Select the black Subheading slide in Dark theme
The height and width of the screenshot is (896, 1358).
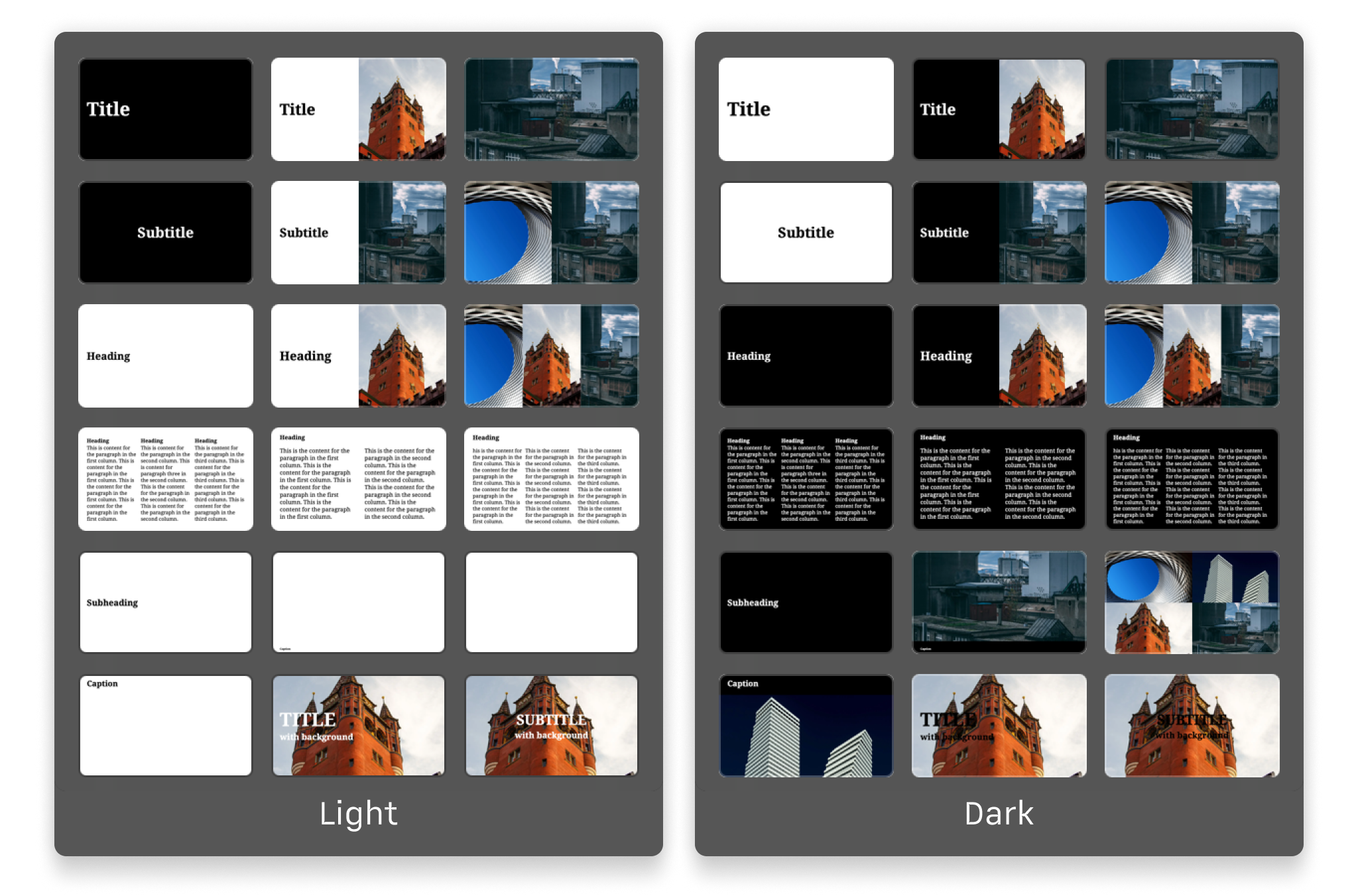(x=806, y=602)
